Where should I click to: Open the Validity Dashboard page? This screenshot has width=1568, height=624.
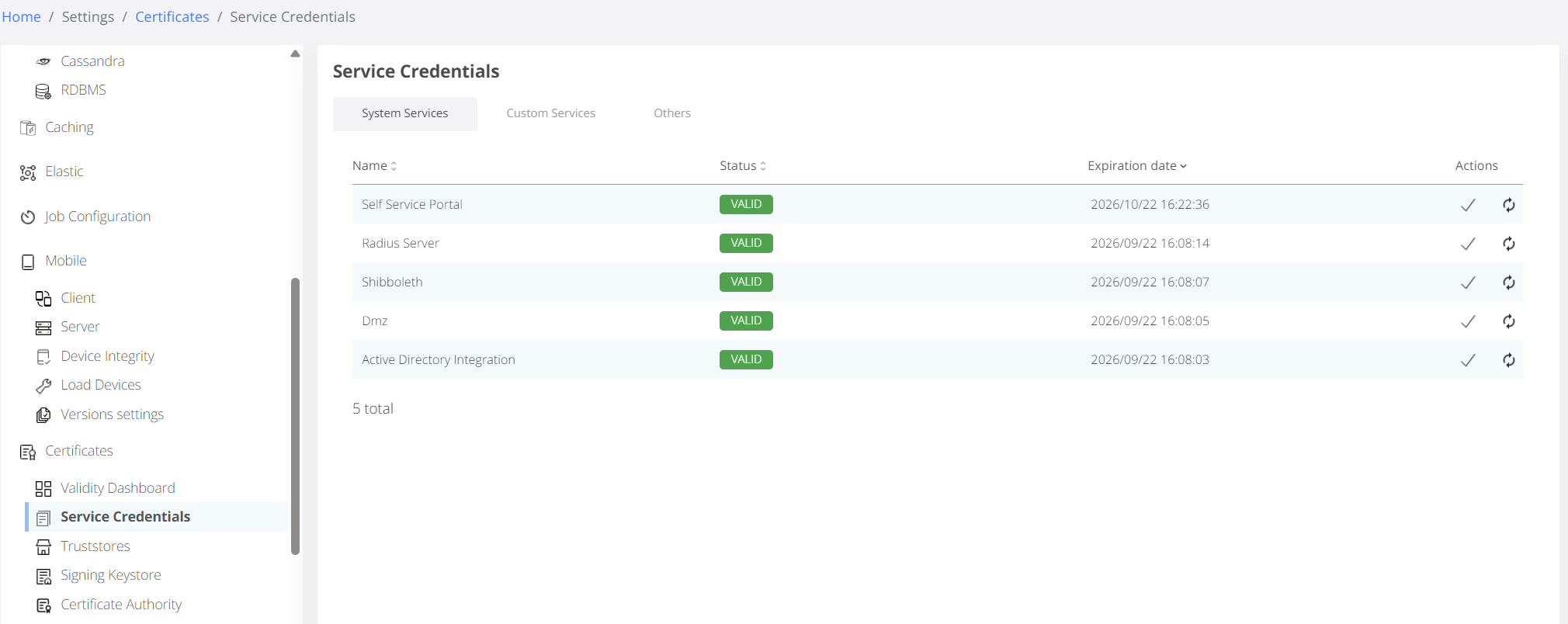(x=117, y=488)
